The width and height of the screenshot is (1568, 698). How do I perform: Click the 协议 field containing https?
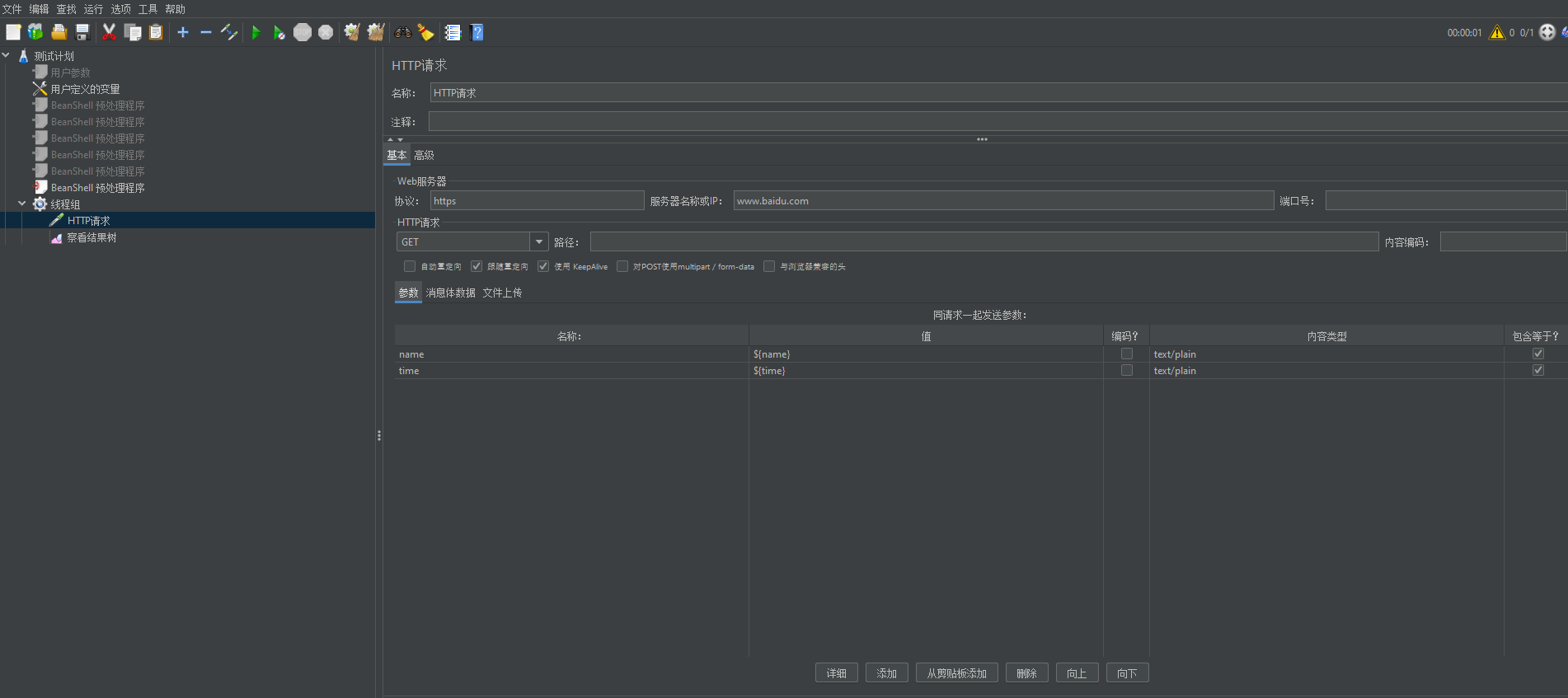[537, 200]
